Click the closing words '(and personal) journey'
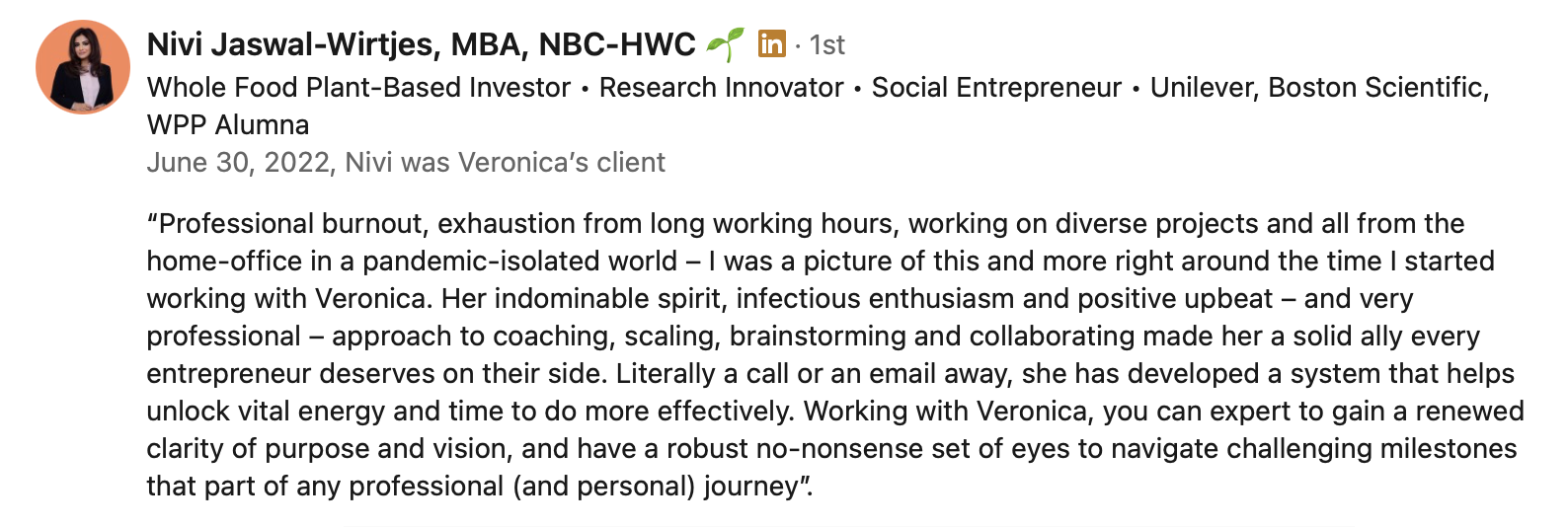This screenshot has height=527, width=1568. coord(655,487)
